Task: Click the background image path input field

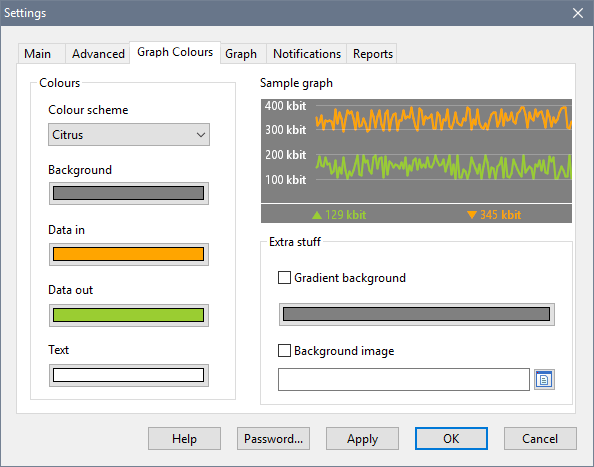Action: click(404, 380)
